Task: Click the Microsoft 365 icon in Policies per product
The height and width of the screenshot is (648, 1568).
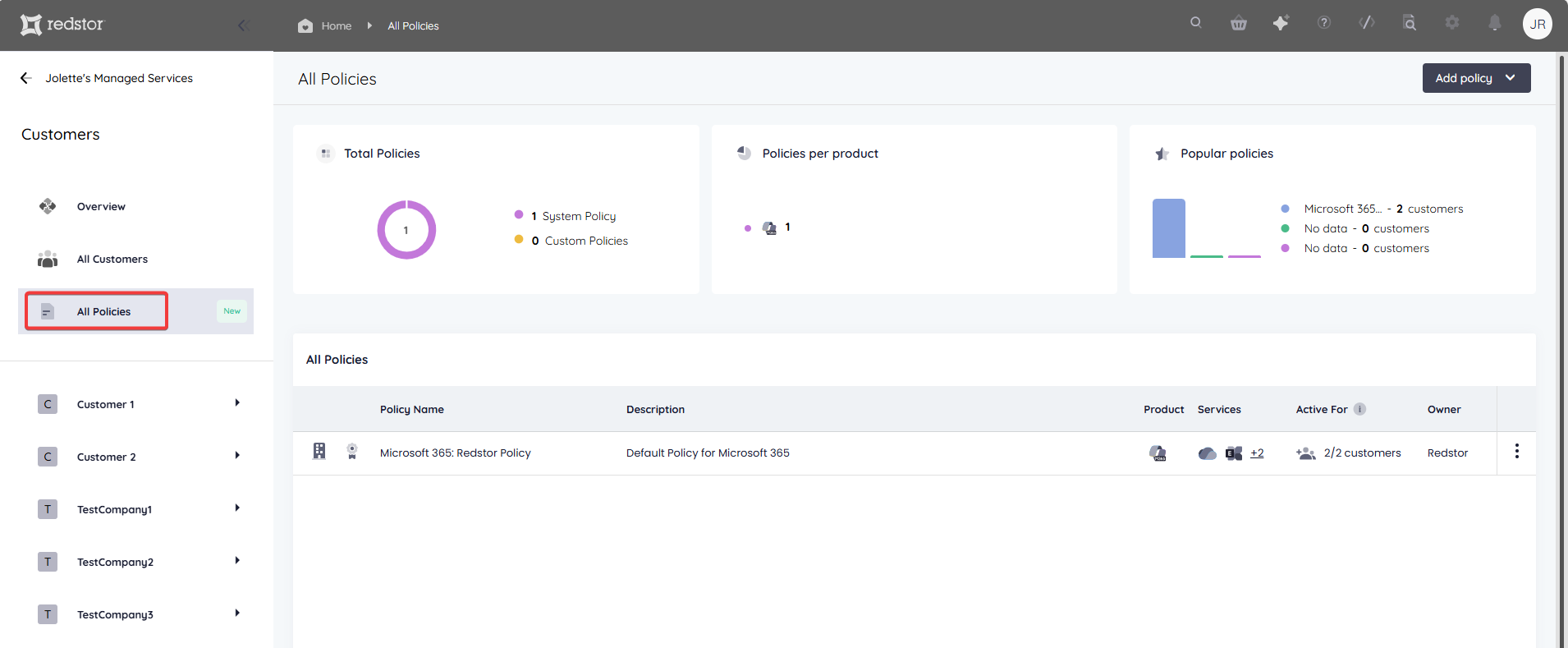Action: tap(769, 227)
